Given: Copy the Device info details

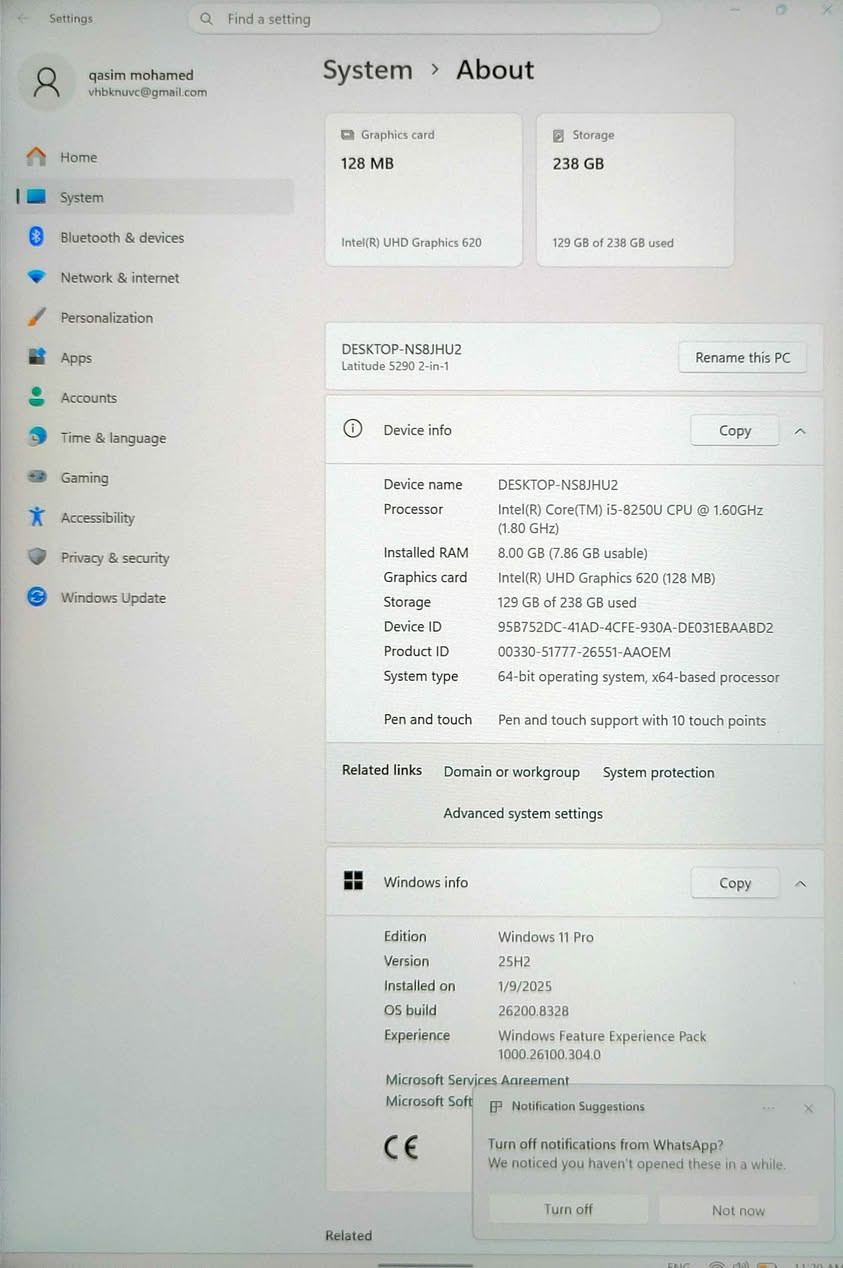Looking at the screenshot, I should 735,430.
